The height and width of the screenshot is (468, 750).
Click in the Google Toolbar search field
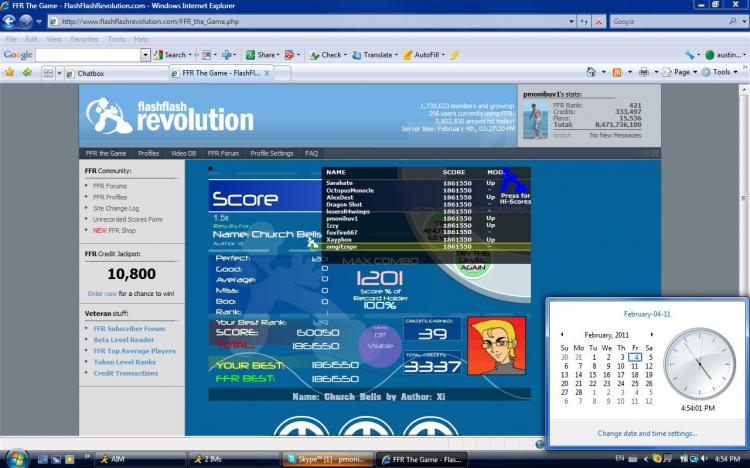pyautogui.click(x=88, y=56)
